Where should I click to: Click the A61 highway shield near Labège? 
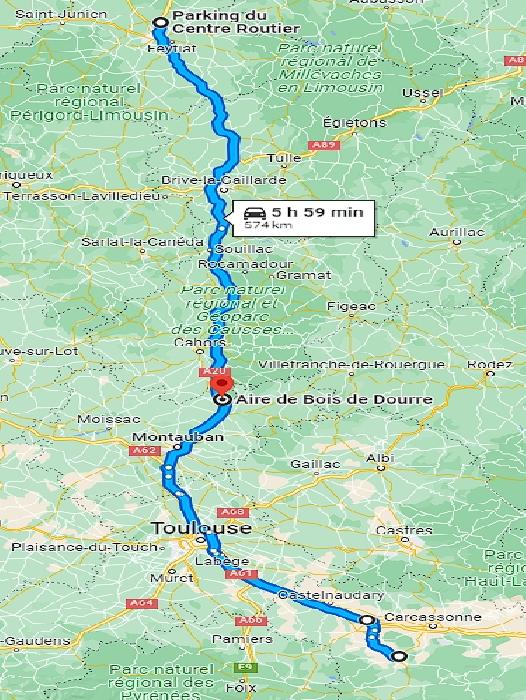click(x=242, y=574)
